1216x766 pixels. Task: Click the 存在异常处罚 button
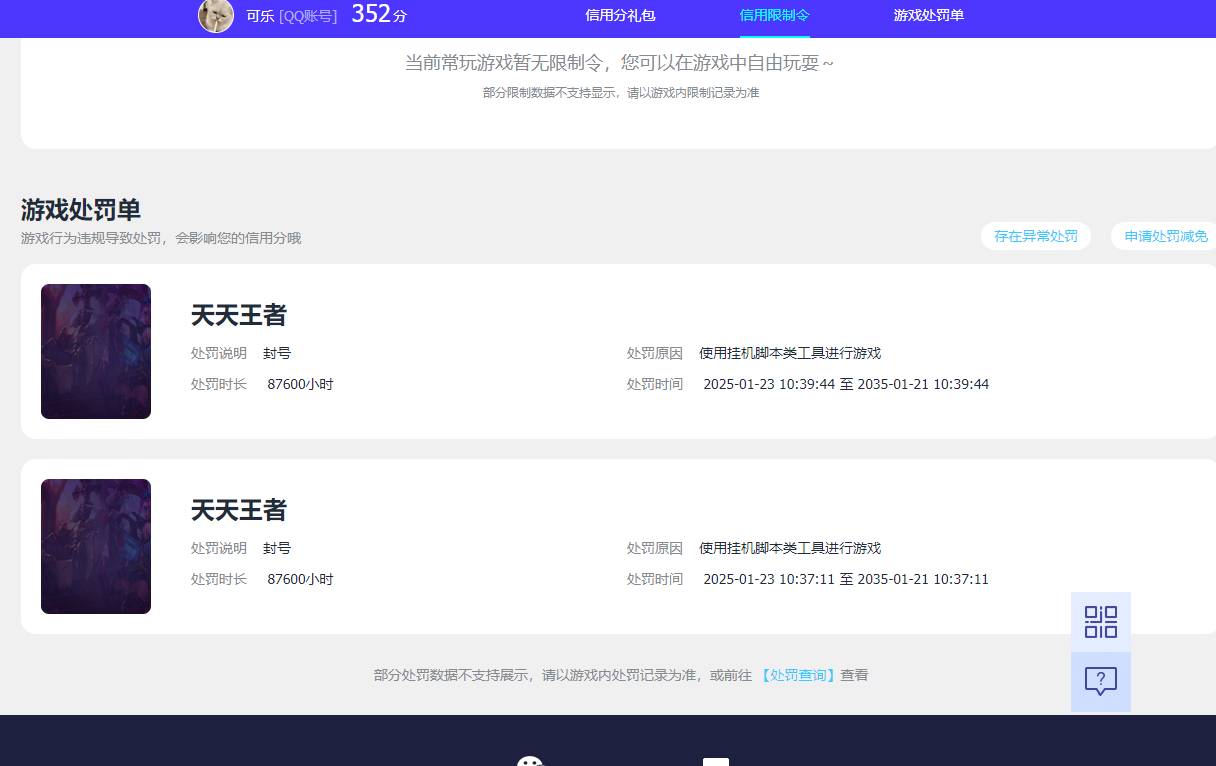[1036, 236]
